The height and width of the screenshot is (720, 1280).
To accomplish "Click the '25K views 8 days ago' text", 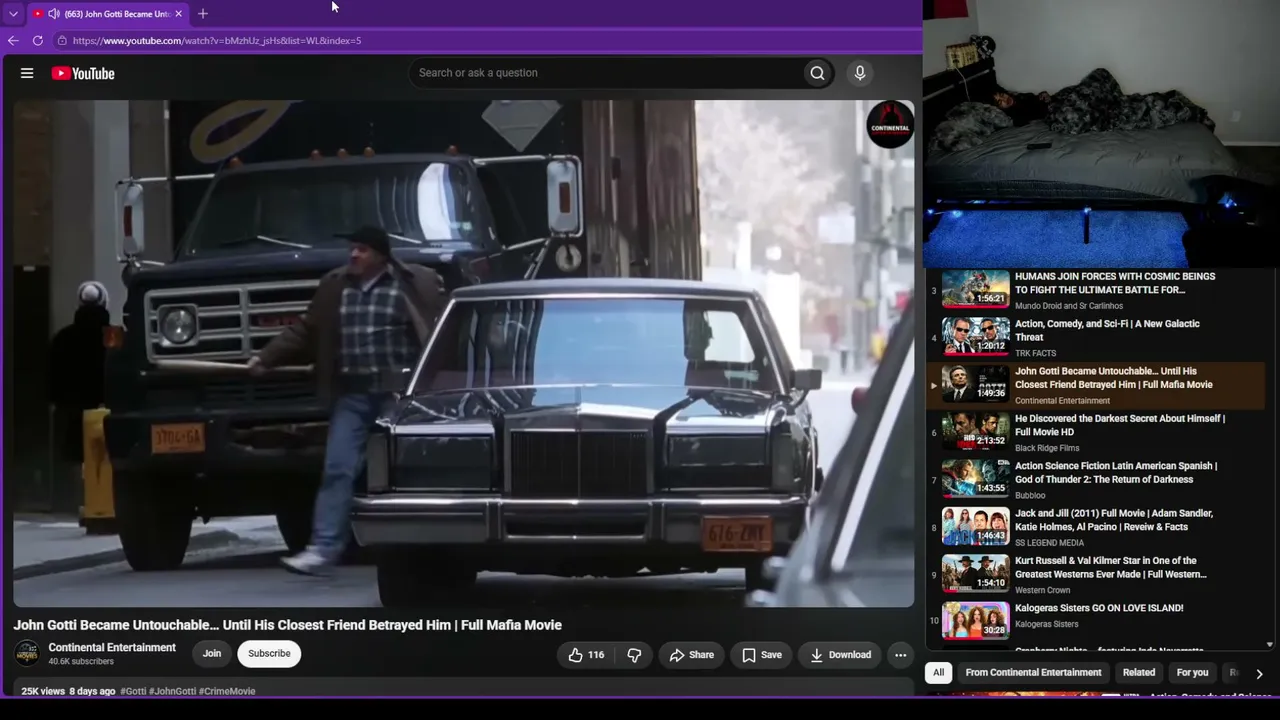I will click(x=68, y=691).
